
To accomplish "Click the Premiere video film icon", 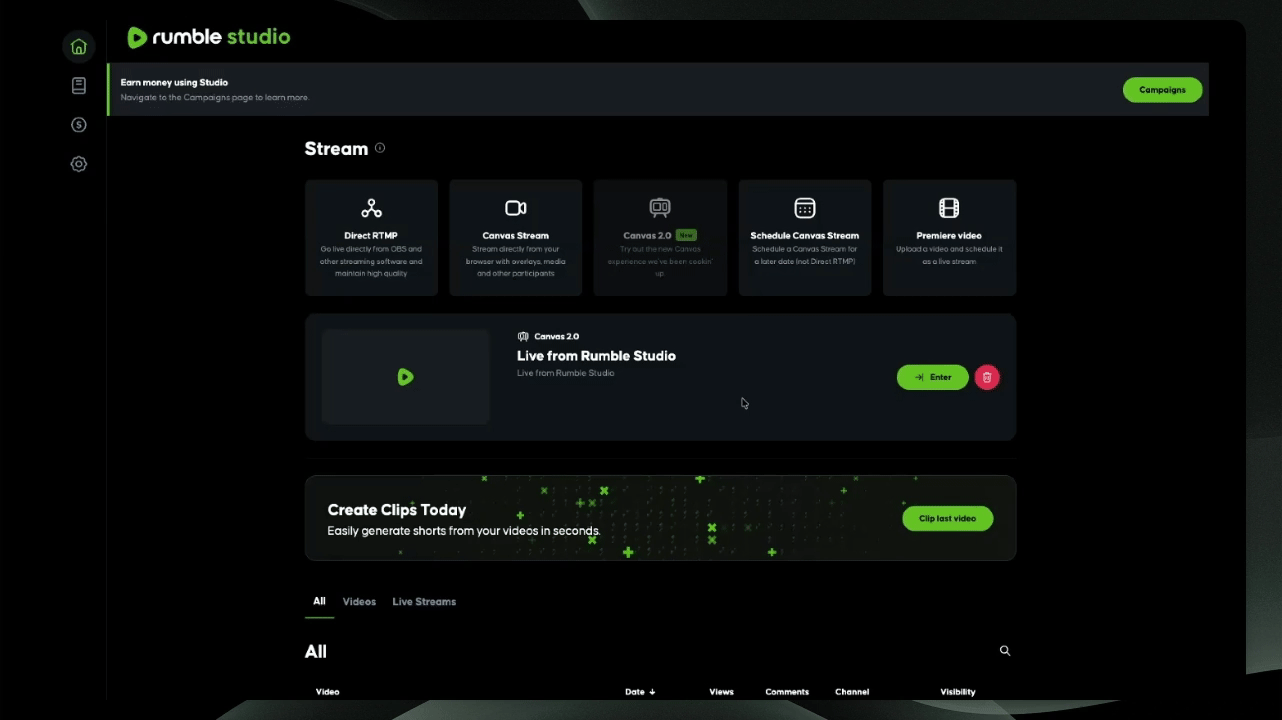I will pyautogui.click(x=949, y=208).
